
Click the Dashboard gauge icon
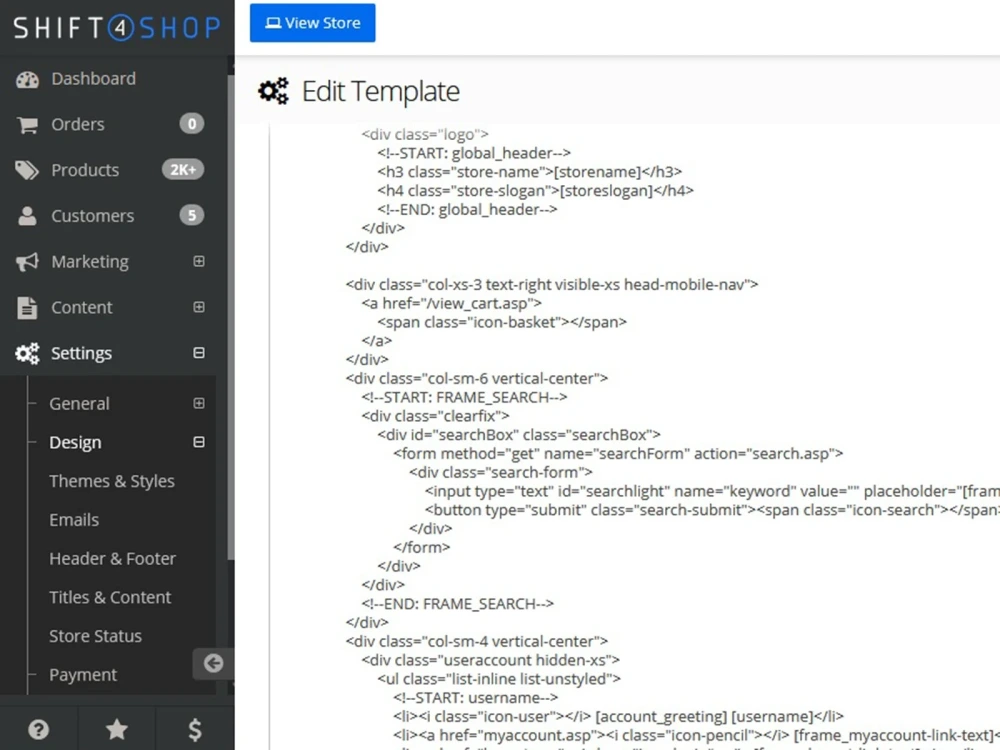[x=27, y=79]
